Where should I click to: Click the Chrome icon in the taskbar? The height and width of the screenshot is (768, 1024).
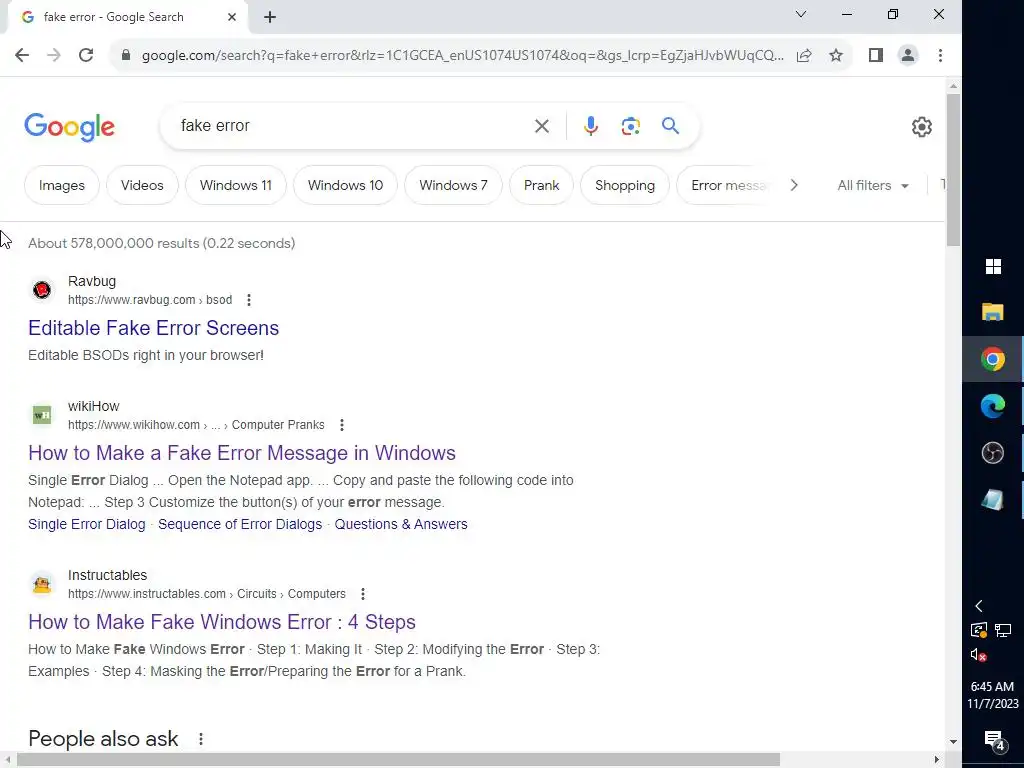tap(993, 359)
